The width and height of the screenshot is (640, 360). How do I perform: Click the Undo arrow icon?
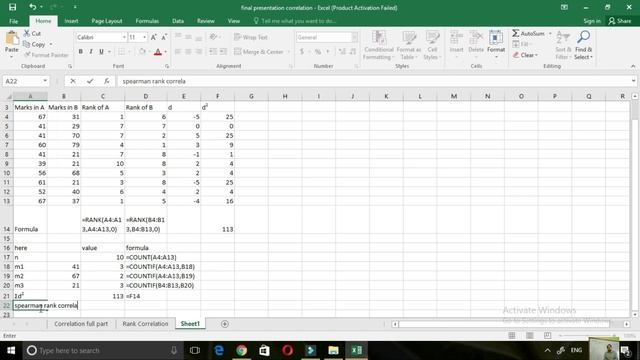(32, 7)
